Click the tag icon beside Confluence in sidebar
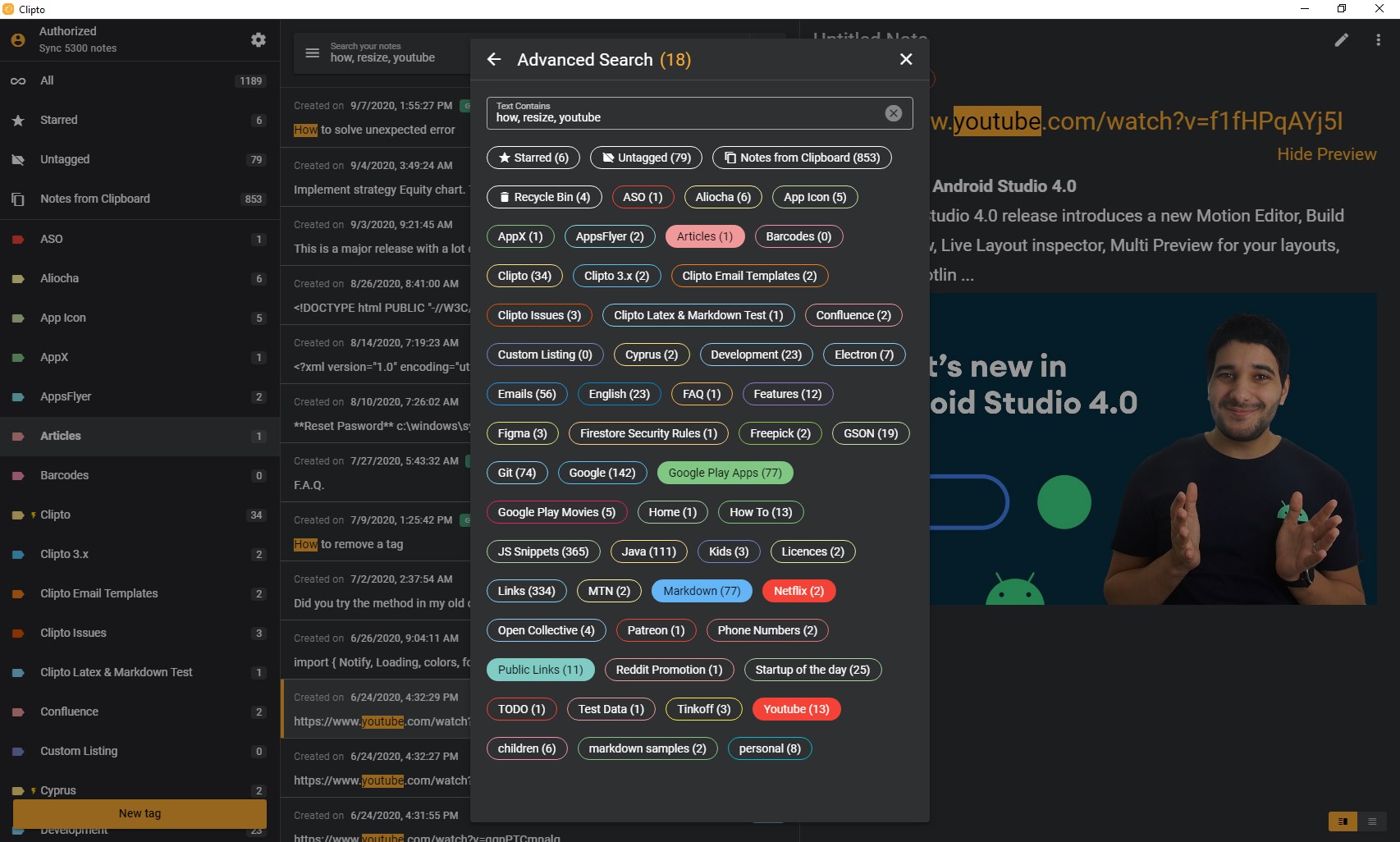 (18, 712)
